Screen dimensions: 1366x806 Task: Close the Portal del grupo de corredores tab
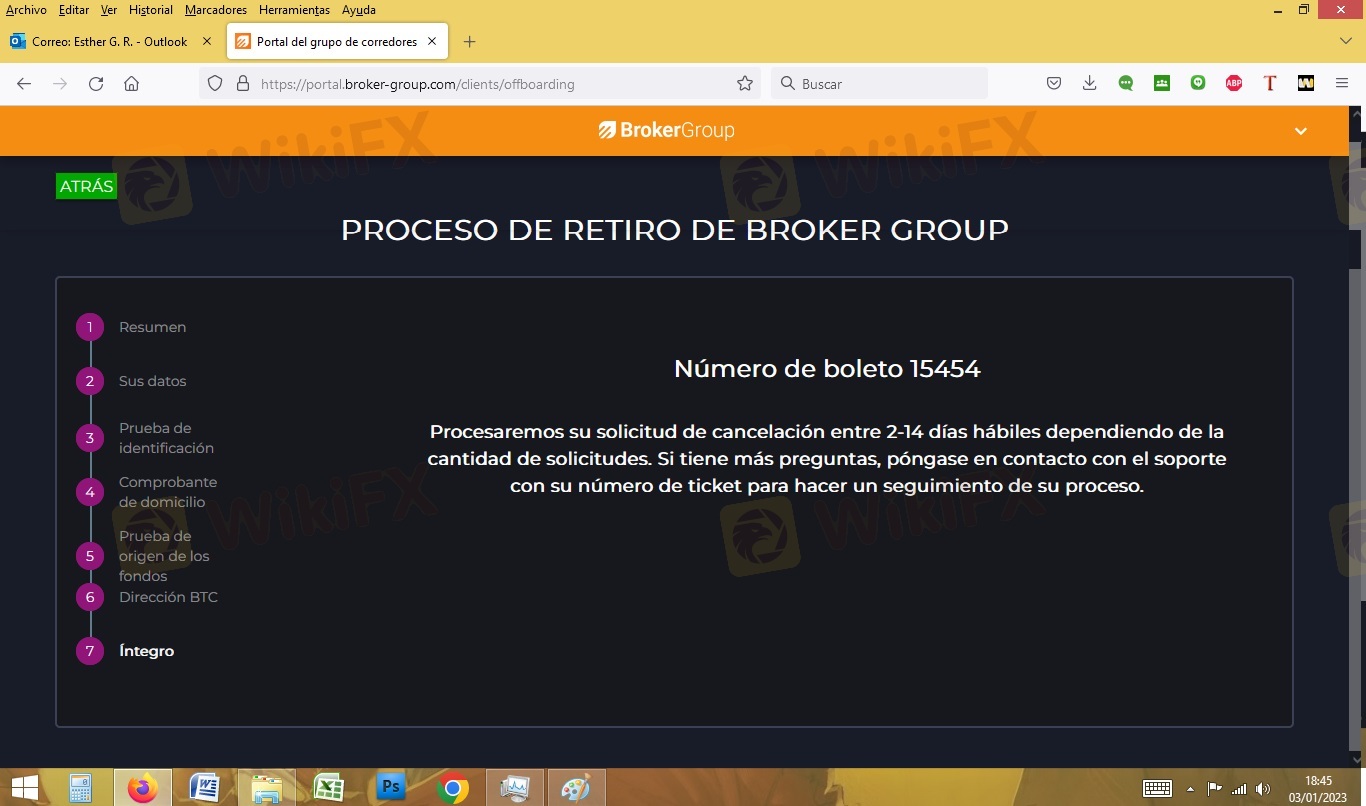pos(432,42)
